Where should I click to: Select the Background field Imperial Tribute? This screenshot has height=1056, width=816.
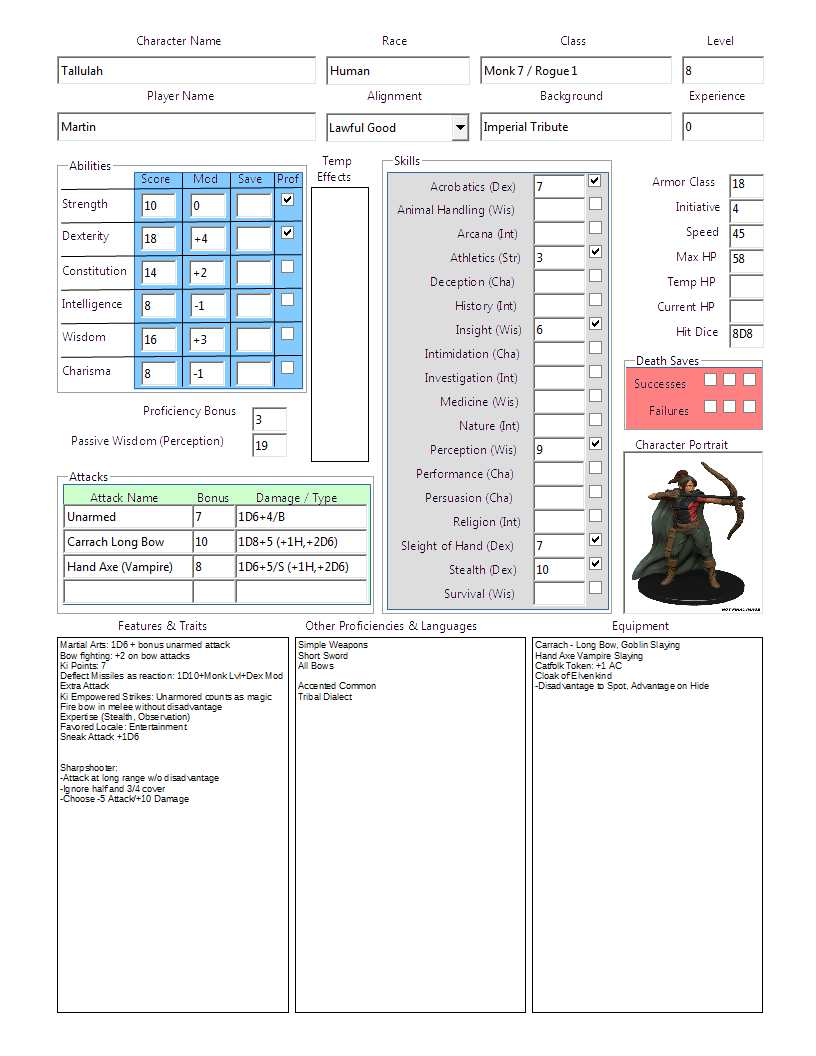click(576, 127)
